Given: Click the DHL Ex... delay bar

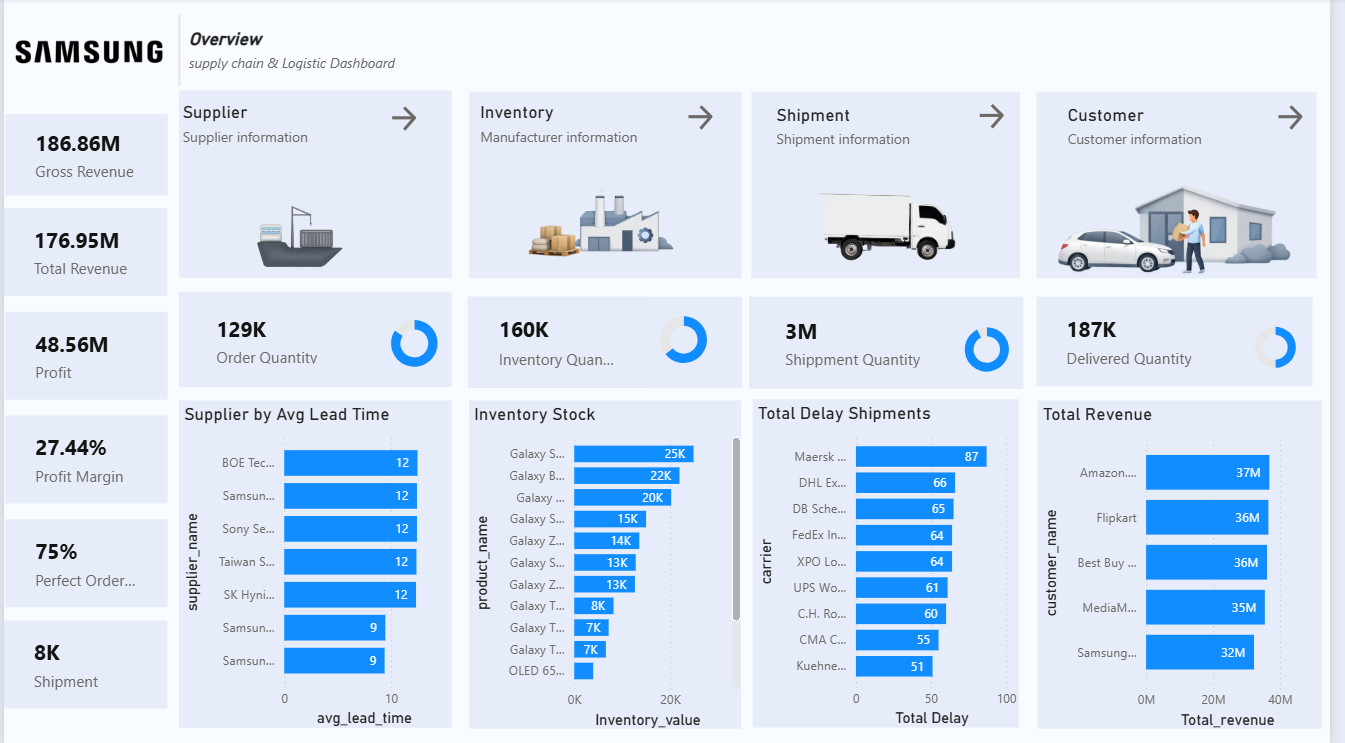Looking at the screenshot, I should point(905,483).
